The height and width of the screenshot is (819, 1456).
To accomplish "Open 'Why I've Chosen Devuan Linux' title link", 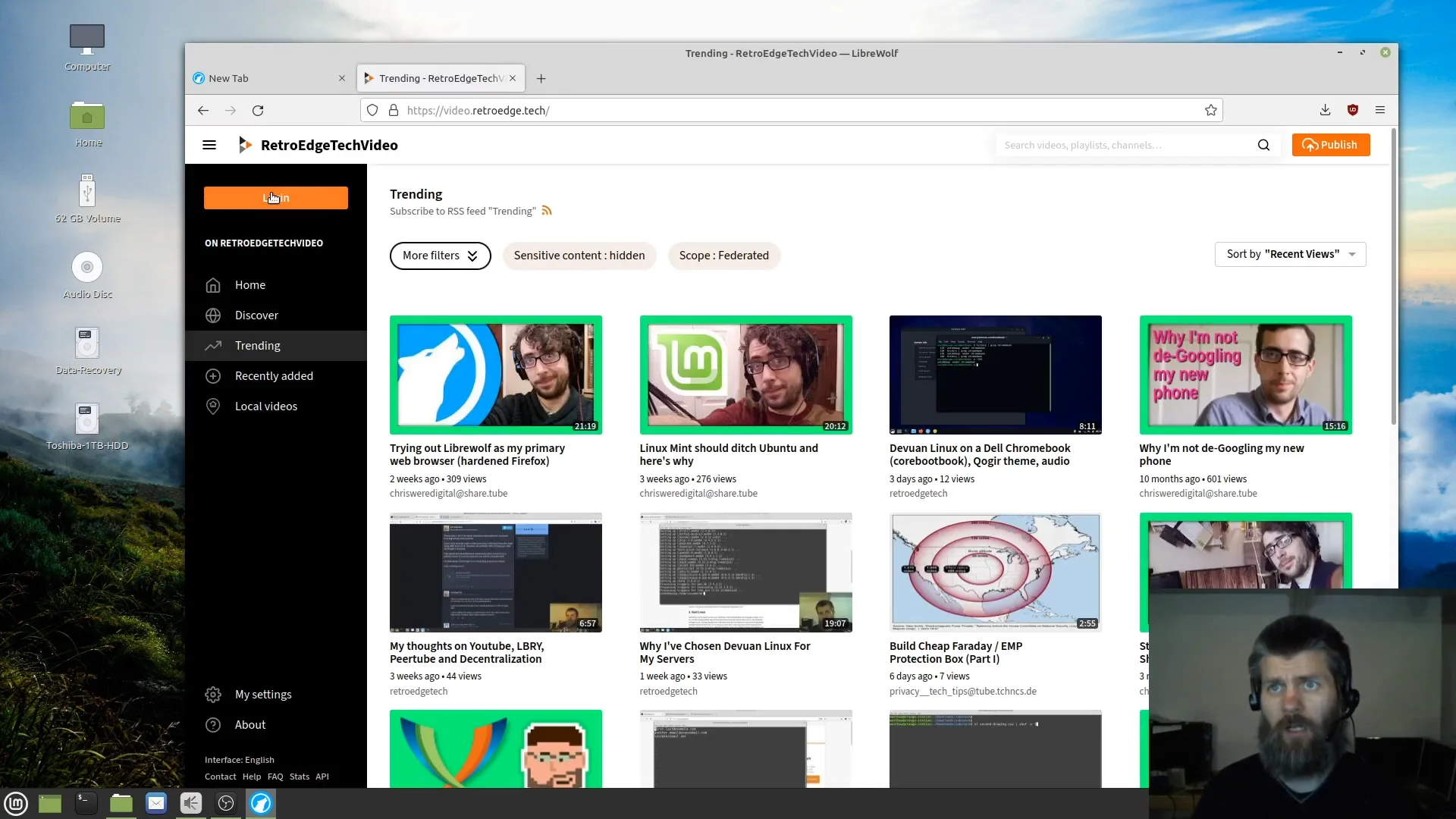I will click(x=725, y=652).
